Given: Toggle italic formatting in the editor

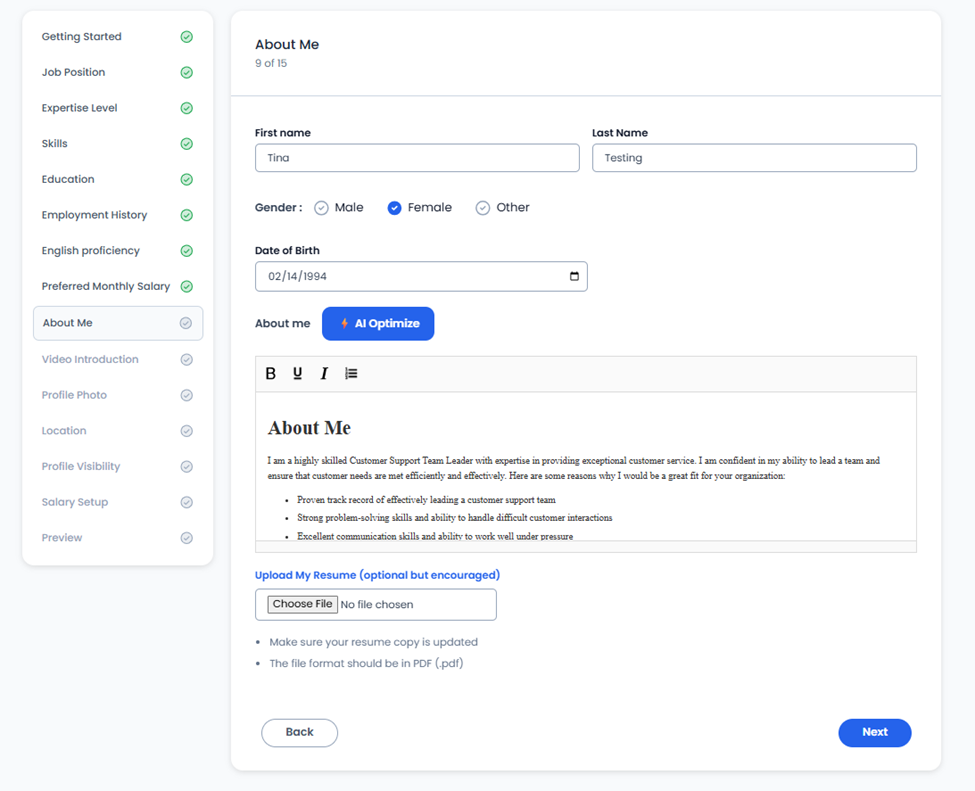Looking at the screenshot, I should point(324,373).
